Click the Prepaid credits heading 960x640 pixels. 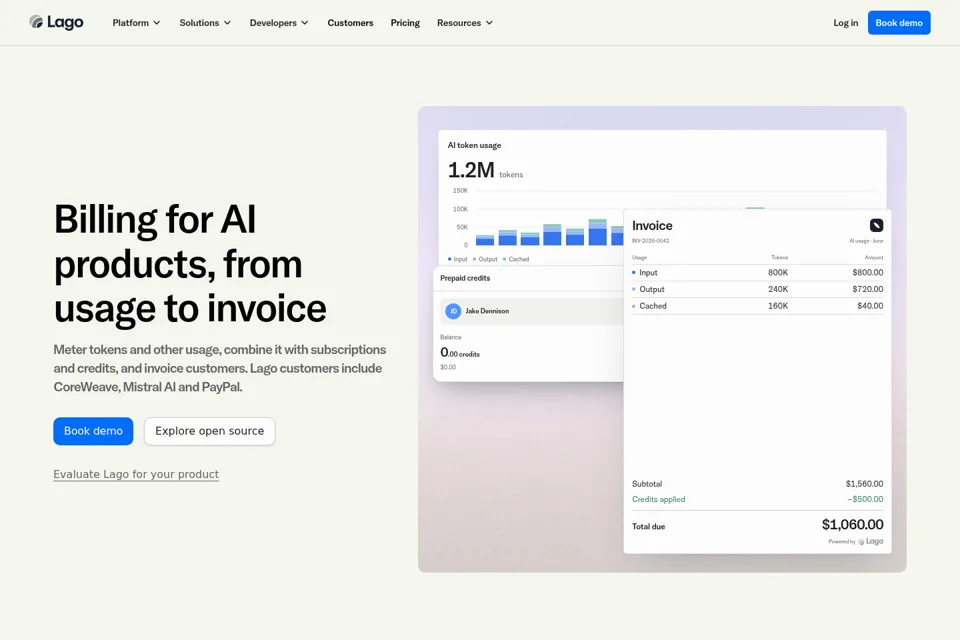tap(465, 278)
